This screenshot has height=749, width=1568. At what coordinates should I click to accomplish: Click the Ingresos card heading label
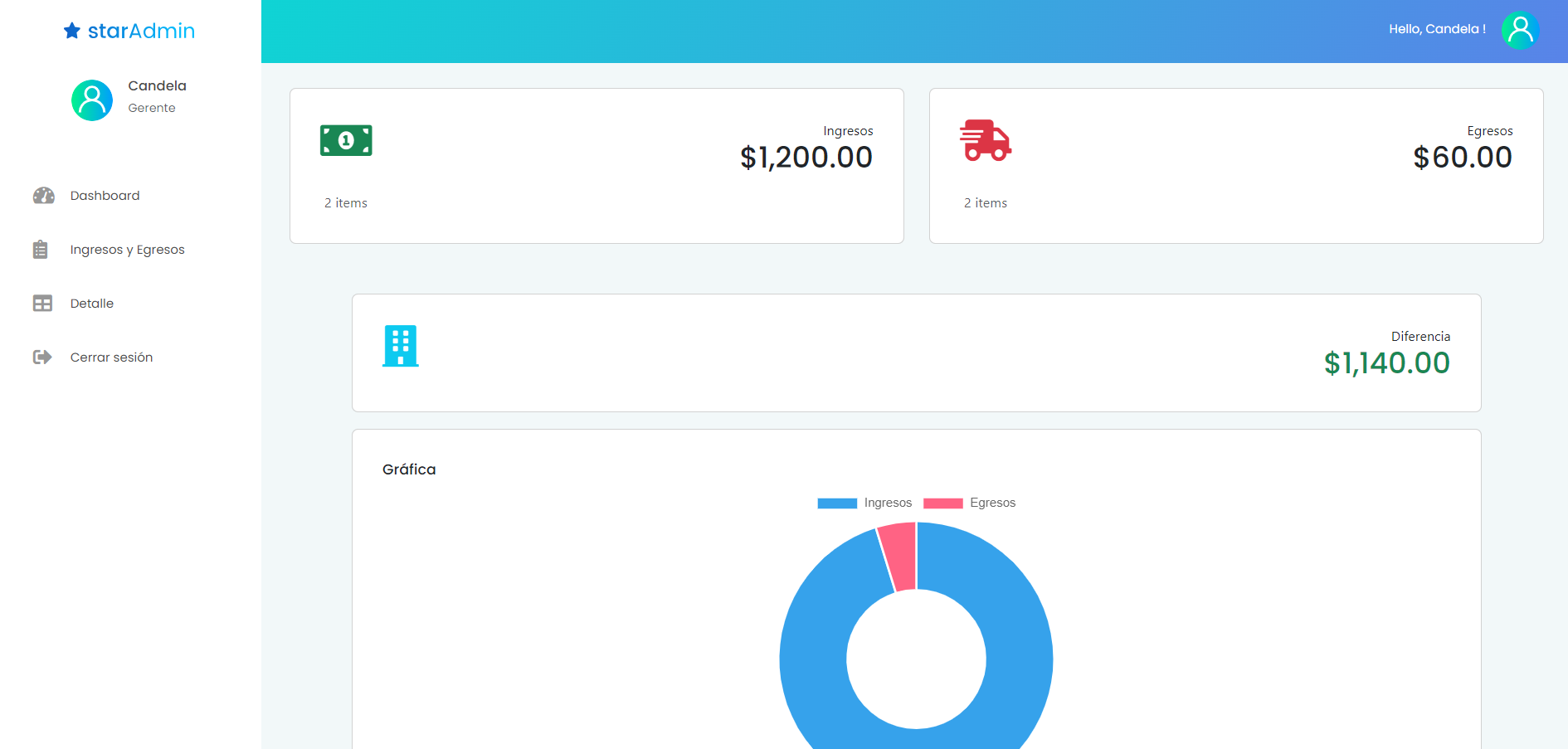(848, 131)
